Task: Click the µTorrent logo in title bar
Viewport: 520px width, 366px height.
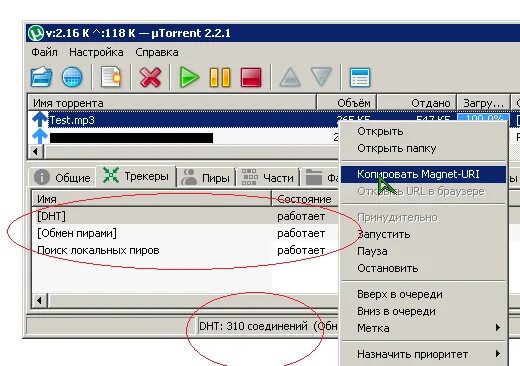Action: (x=36, y=33)
